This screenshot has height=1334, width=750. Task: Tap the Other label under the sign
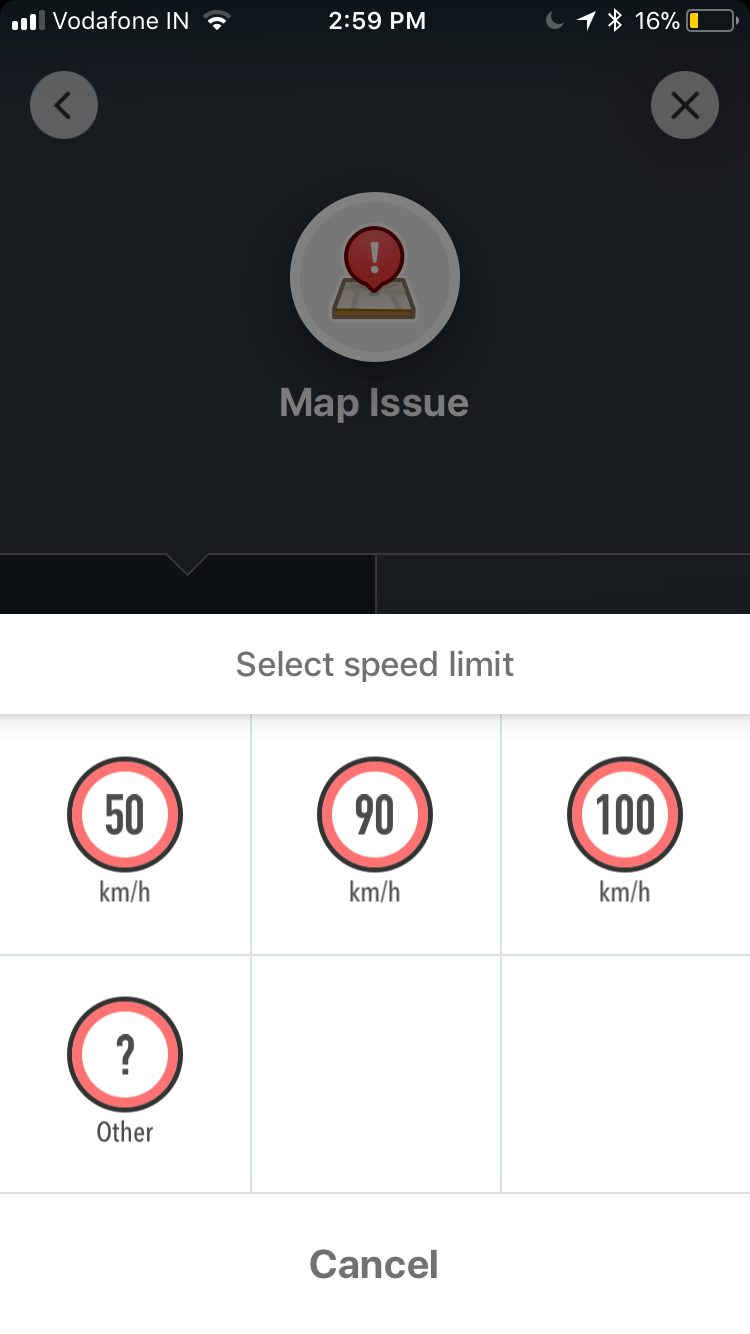125,1132
